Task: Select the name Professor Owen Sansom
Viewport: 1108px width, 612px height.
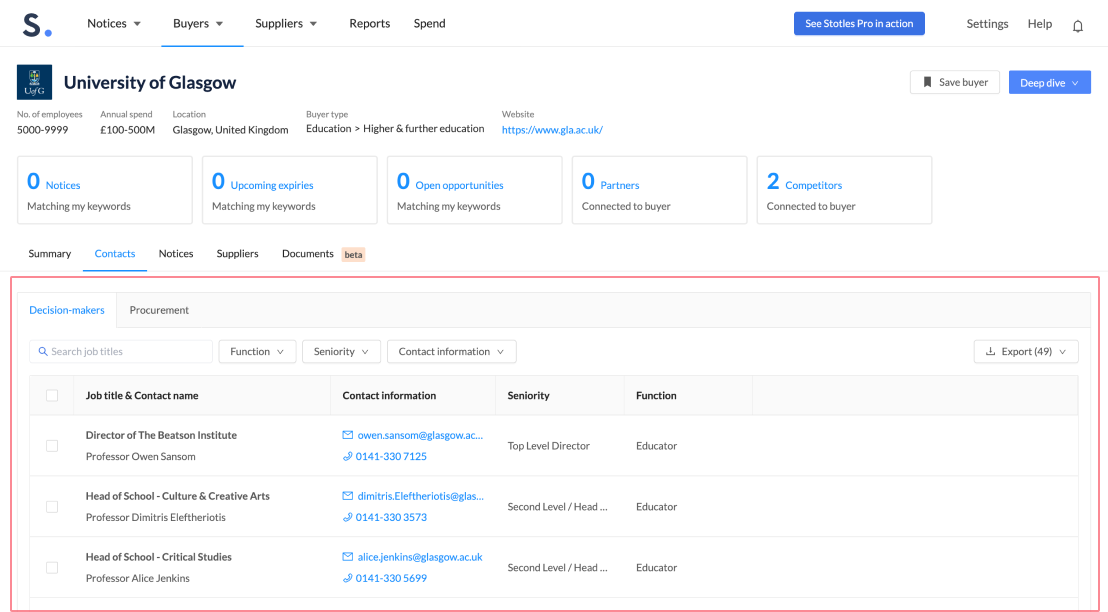Action: tap(141, 457)
